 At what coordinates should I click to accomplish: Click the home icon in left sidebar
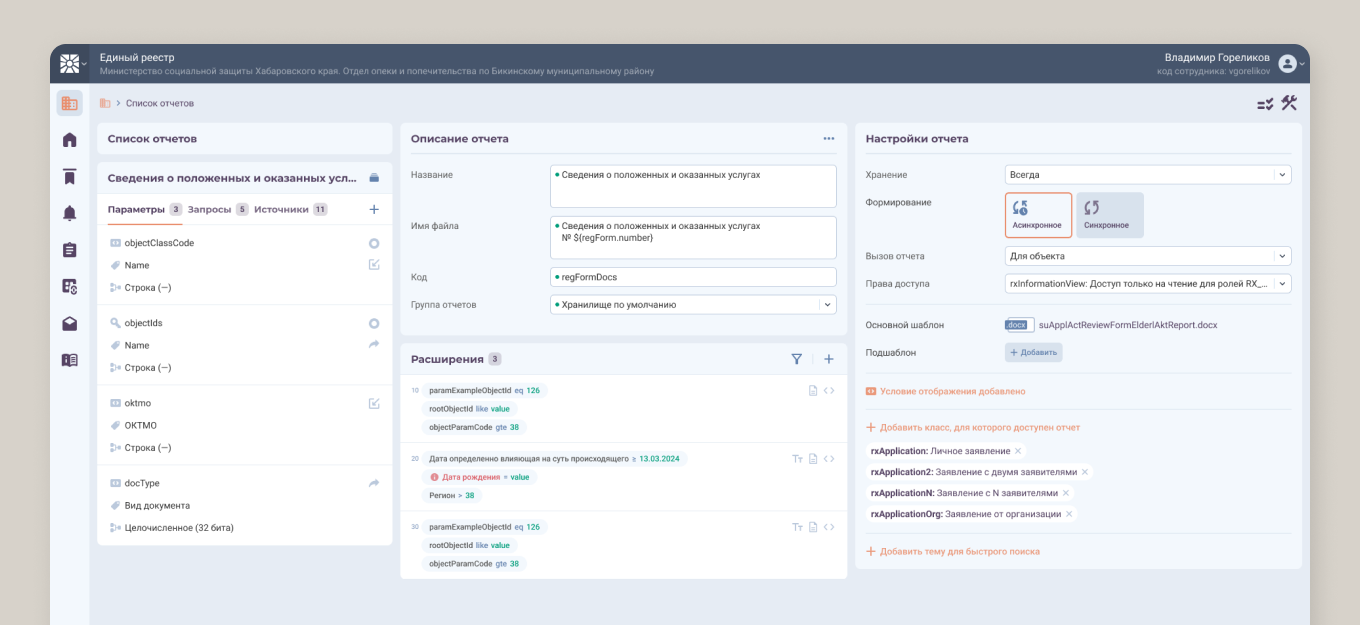point(69,140)
